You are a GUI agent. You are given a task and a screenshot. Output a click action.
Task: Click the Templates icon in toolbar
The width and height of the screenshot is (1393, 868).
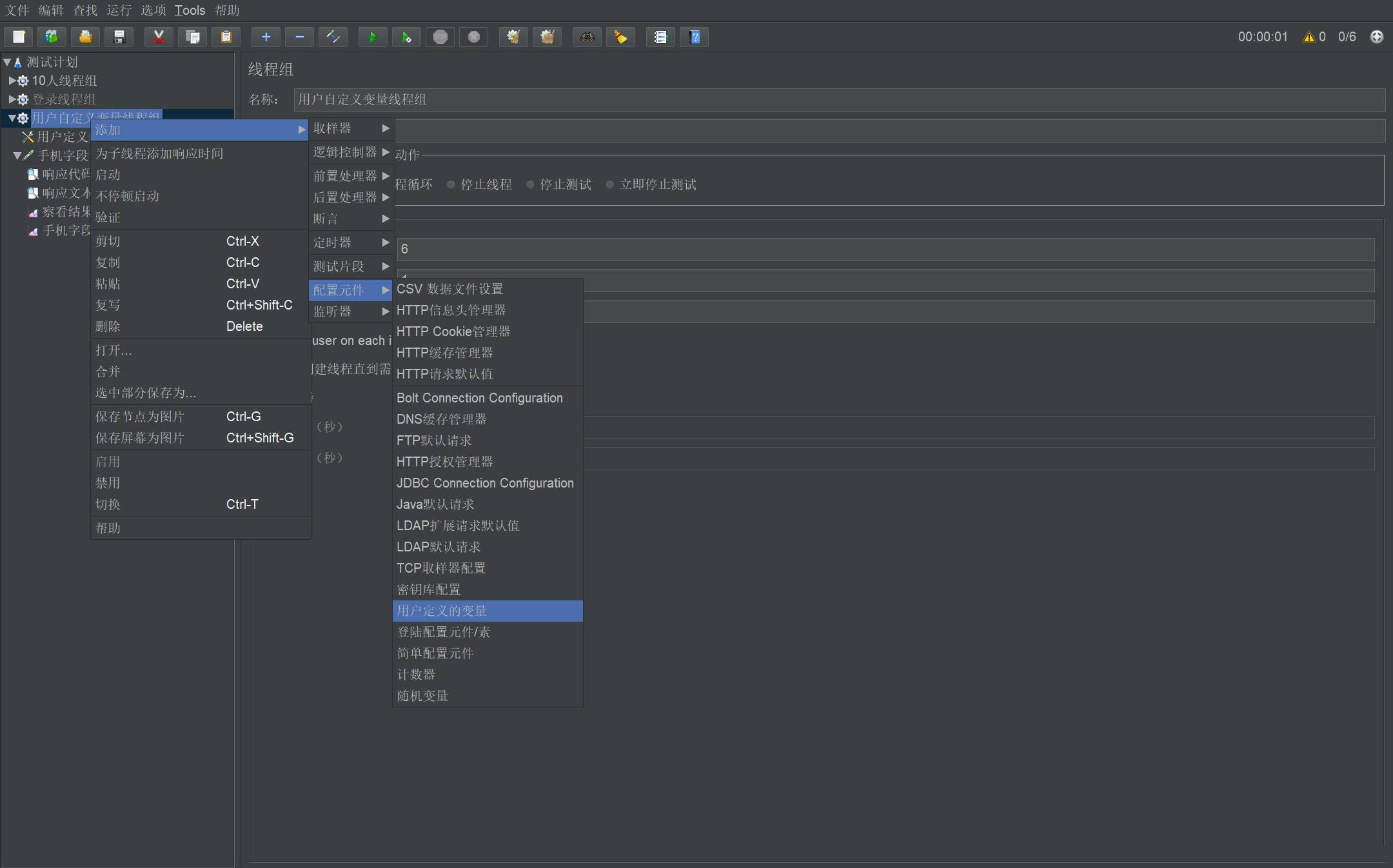click(52, 37)
